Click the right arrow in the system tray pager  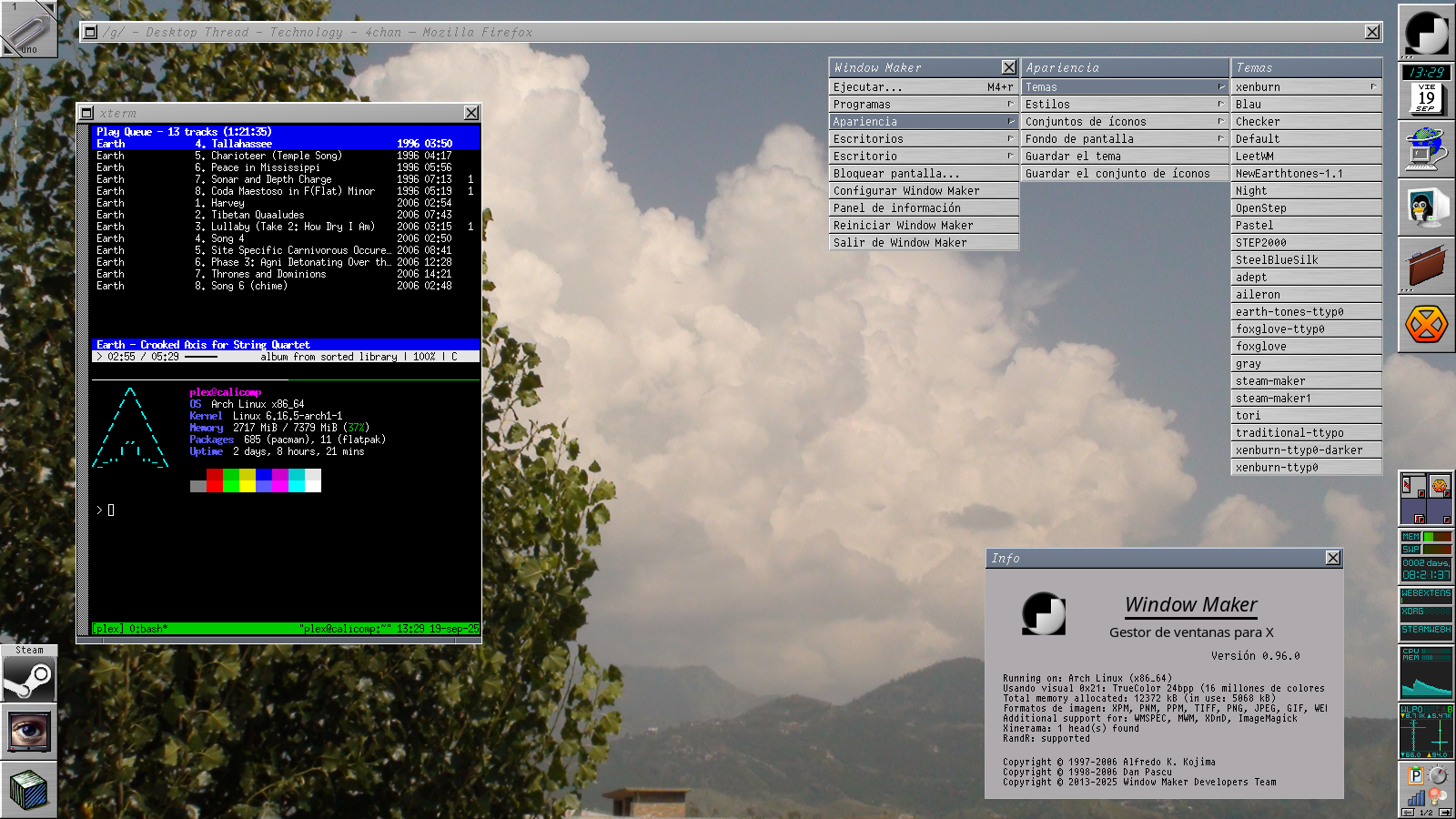click(x=1444, y=813)
